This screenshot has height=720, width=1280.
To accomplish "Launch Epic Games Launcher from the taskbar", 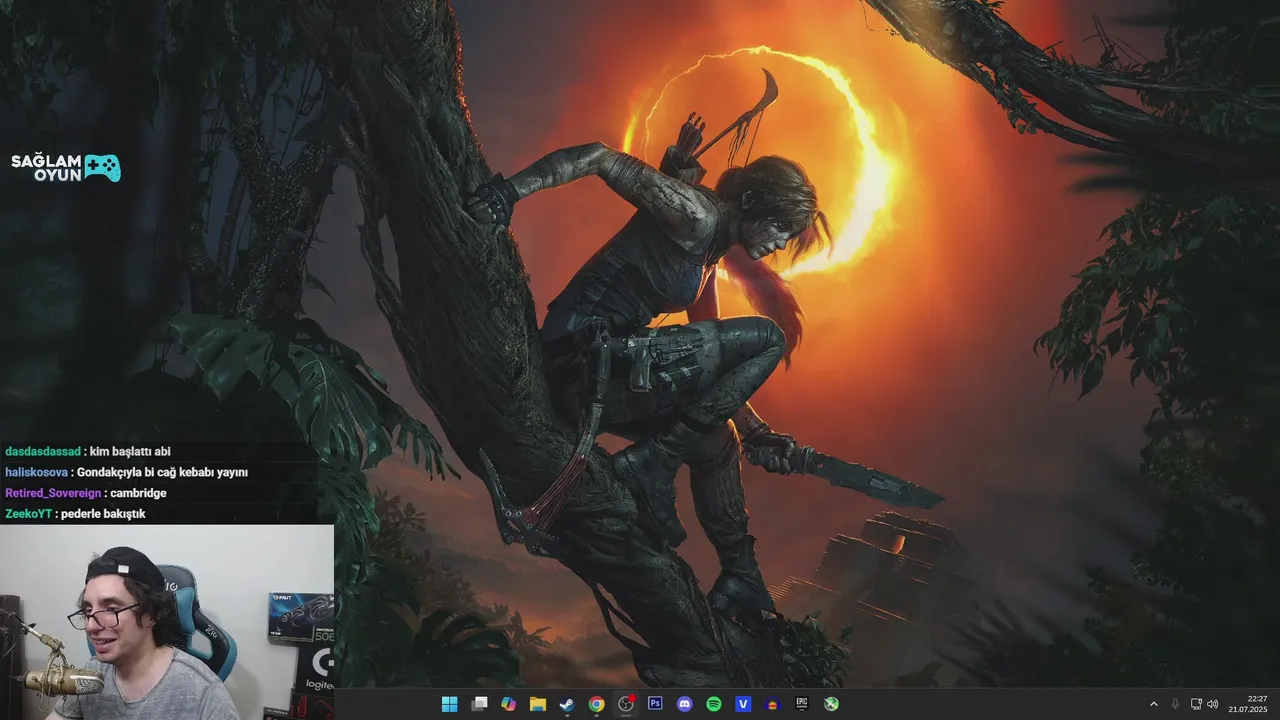I will [802, 704].
